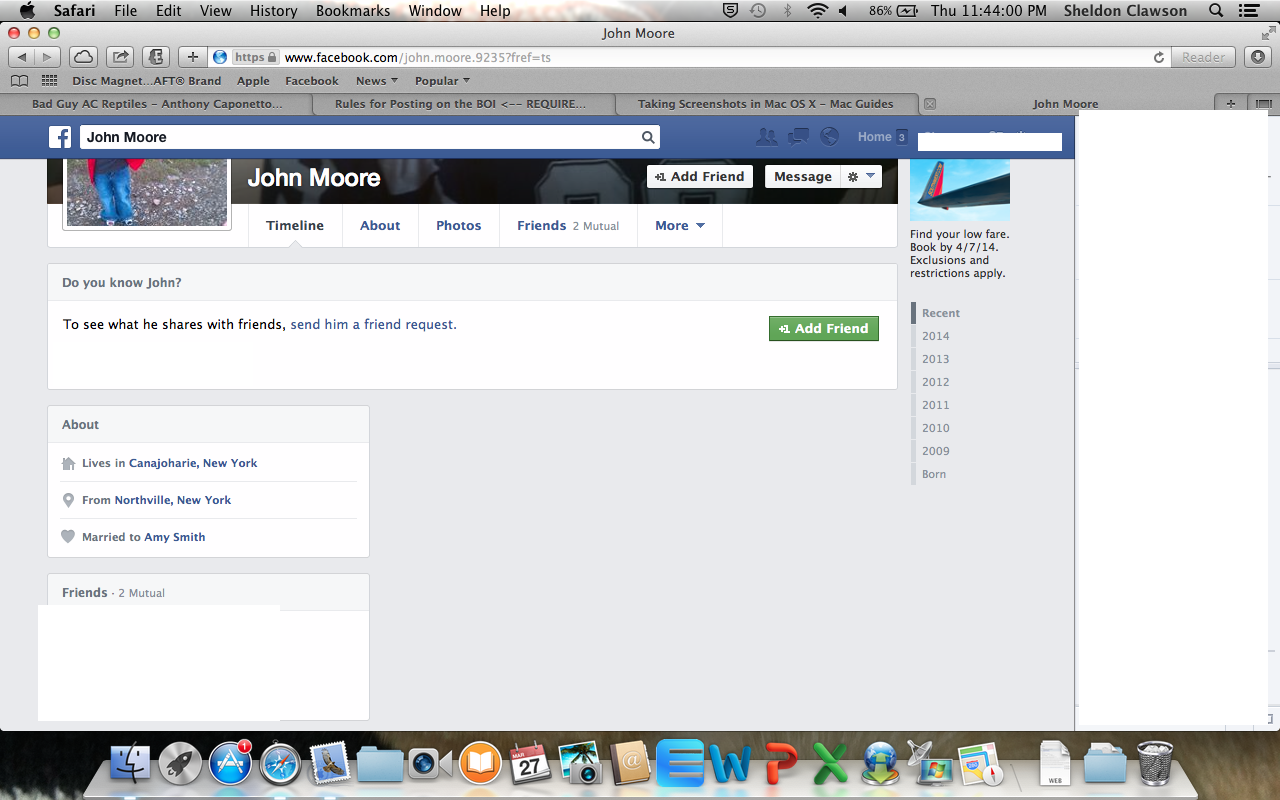Open the profile About tab

pyautogui.click(x=380, y=226)
